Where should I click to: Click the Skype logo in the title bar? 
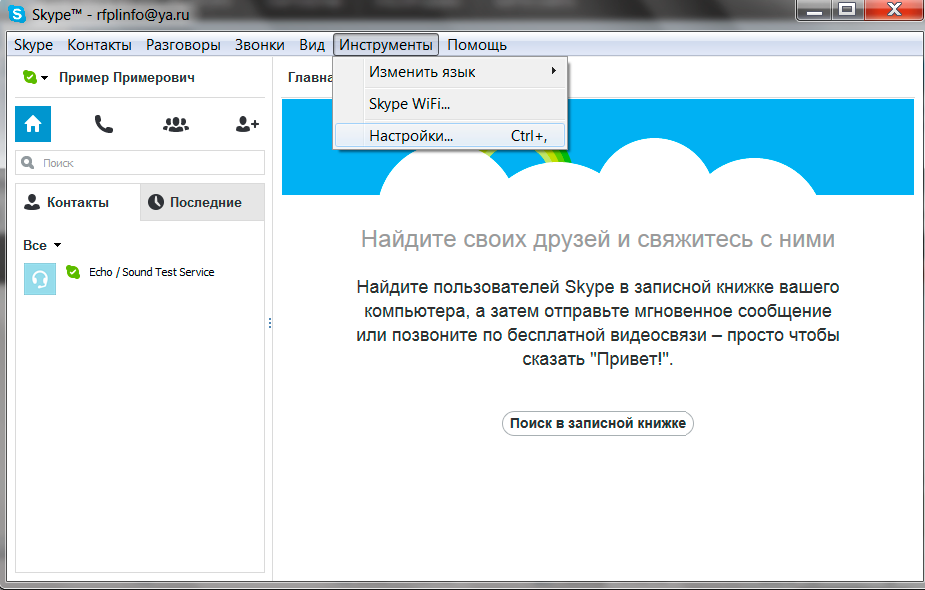coord(17,14)
